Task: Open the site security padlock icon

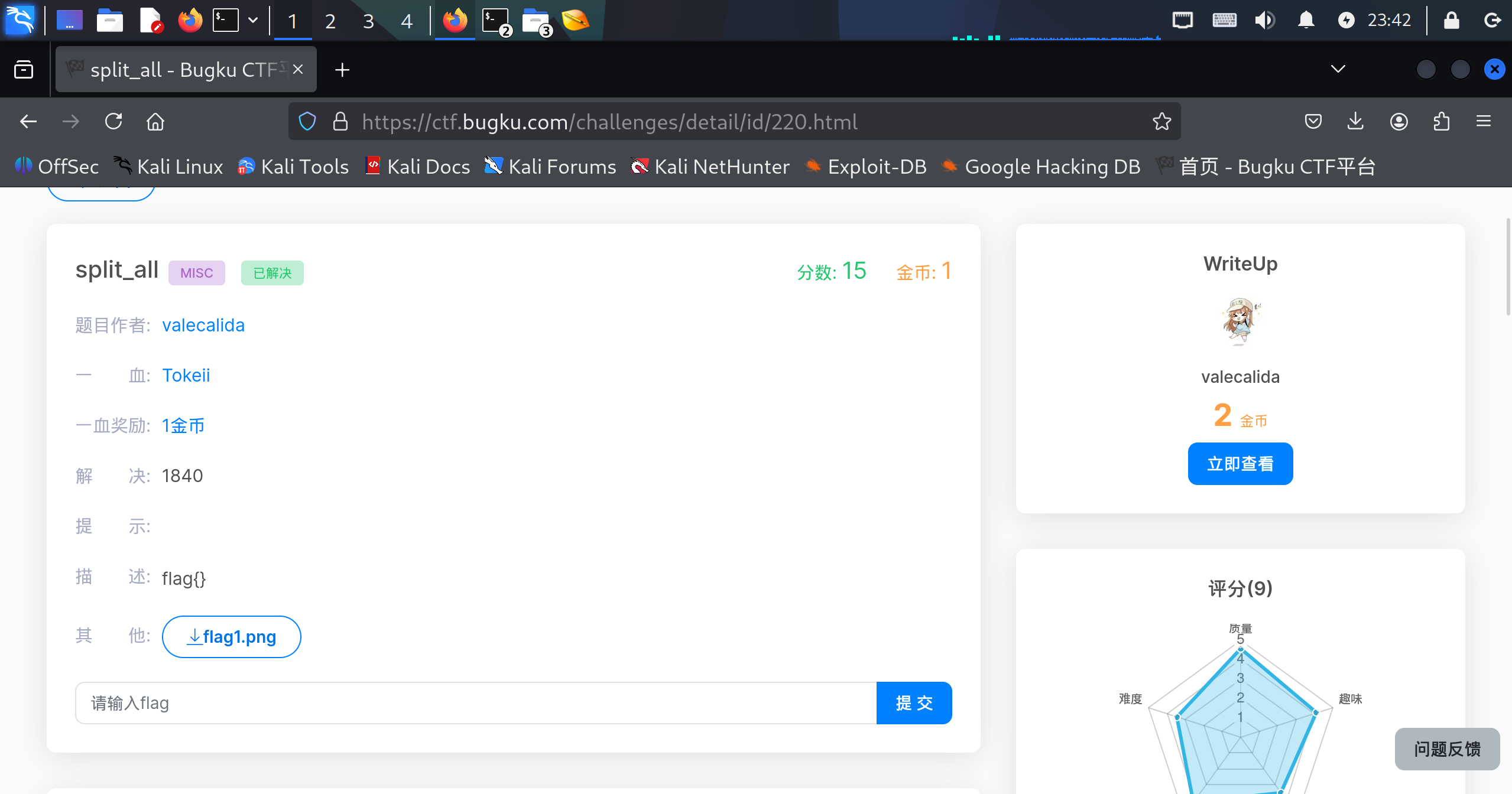Action: pyautogui.click(x=340, y=122)
